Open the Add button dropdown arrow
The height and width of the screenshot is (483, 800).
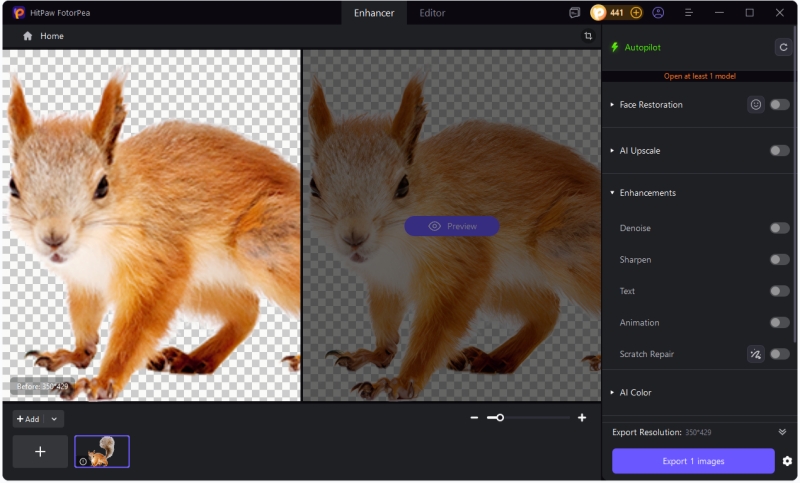coord(54,419)
